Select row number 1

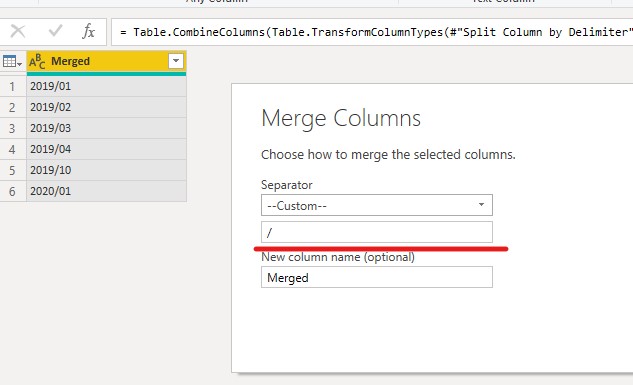(x=13, y=86)
